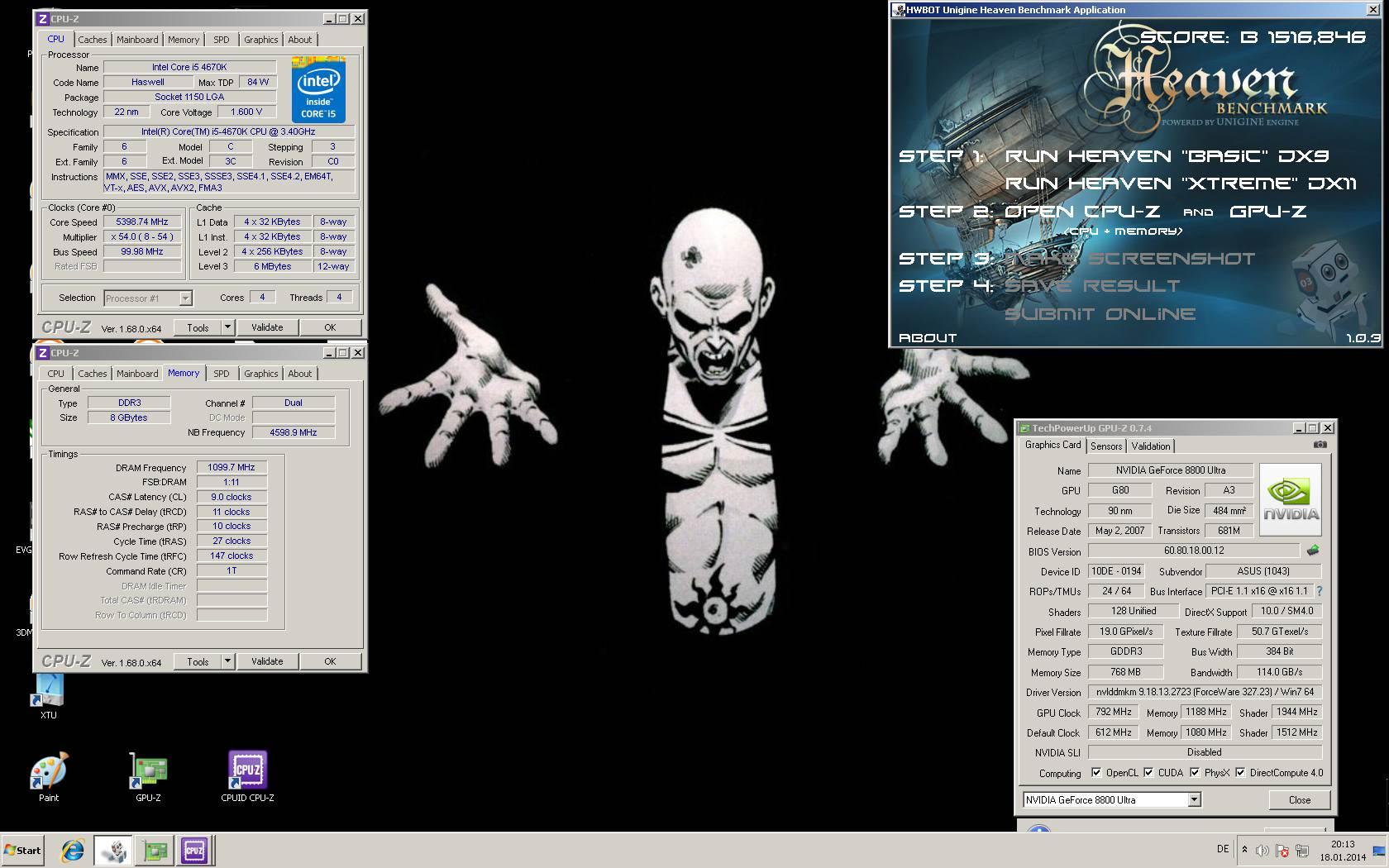Click the DRAM Frequency value 1099.7 MHz
Image resolution: width=1389 pixels, height=868 pixels.
(x=231, y=467)
